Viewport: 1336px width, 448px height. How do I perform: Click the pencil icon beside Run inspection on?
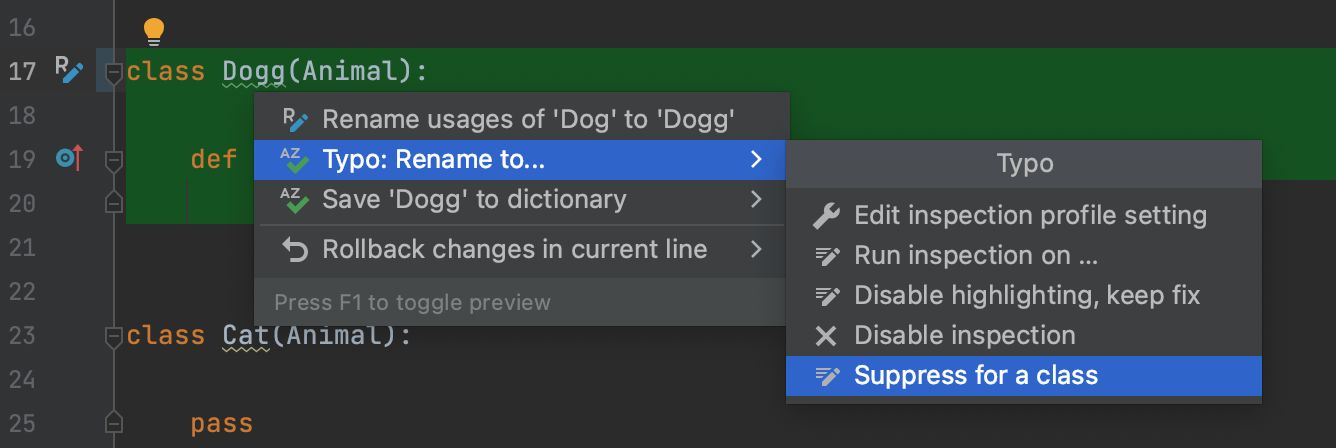coord(826,256)
